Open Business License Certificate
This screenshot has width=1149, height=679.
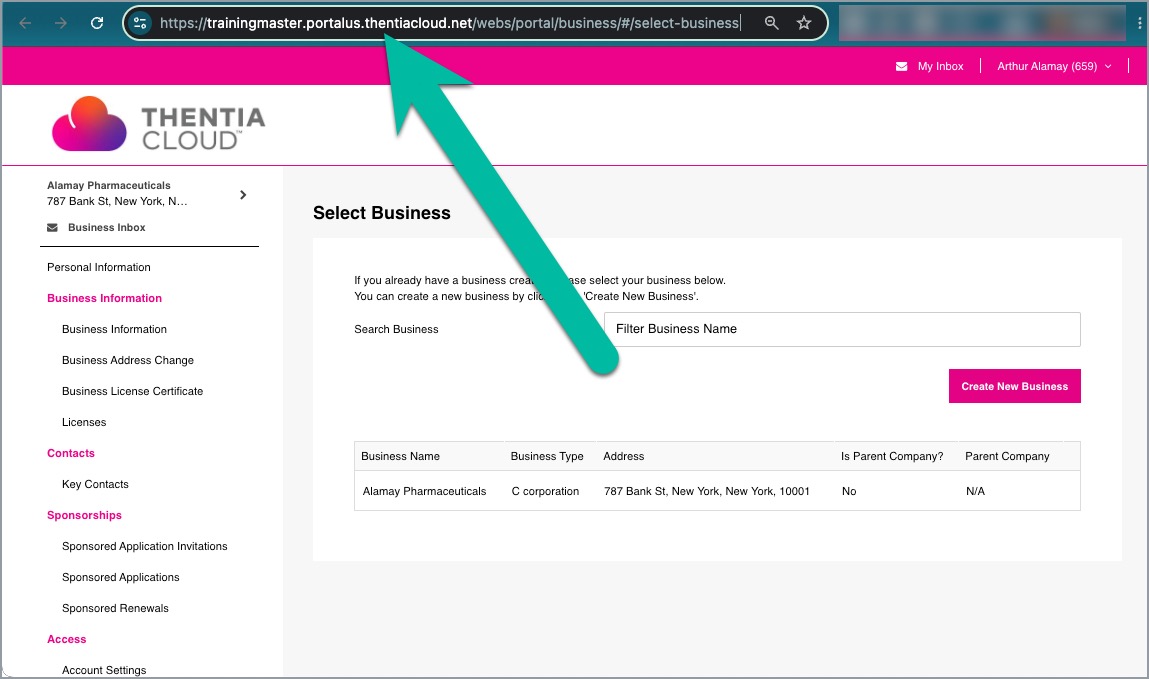pyautogui.click(x=133, y=391)
